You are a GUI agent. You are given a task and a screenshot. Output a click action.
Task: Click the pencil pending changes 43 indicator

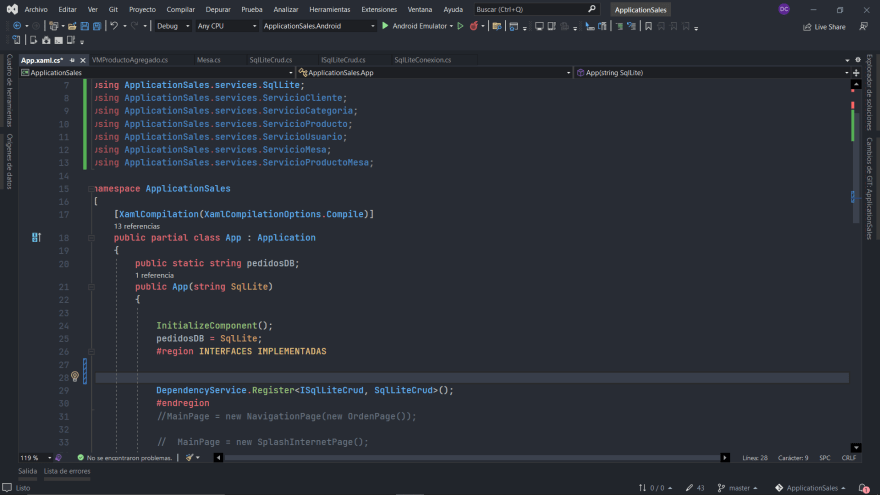pos(695,488)
